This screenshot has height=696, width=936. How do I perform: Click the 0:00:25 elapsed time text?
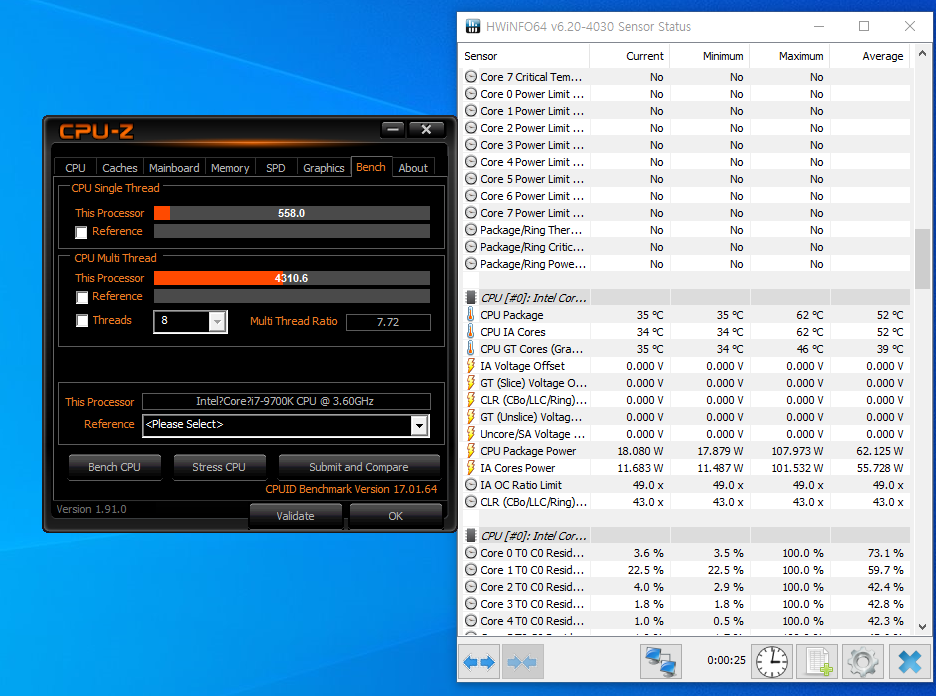coord(726,660)
